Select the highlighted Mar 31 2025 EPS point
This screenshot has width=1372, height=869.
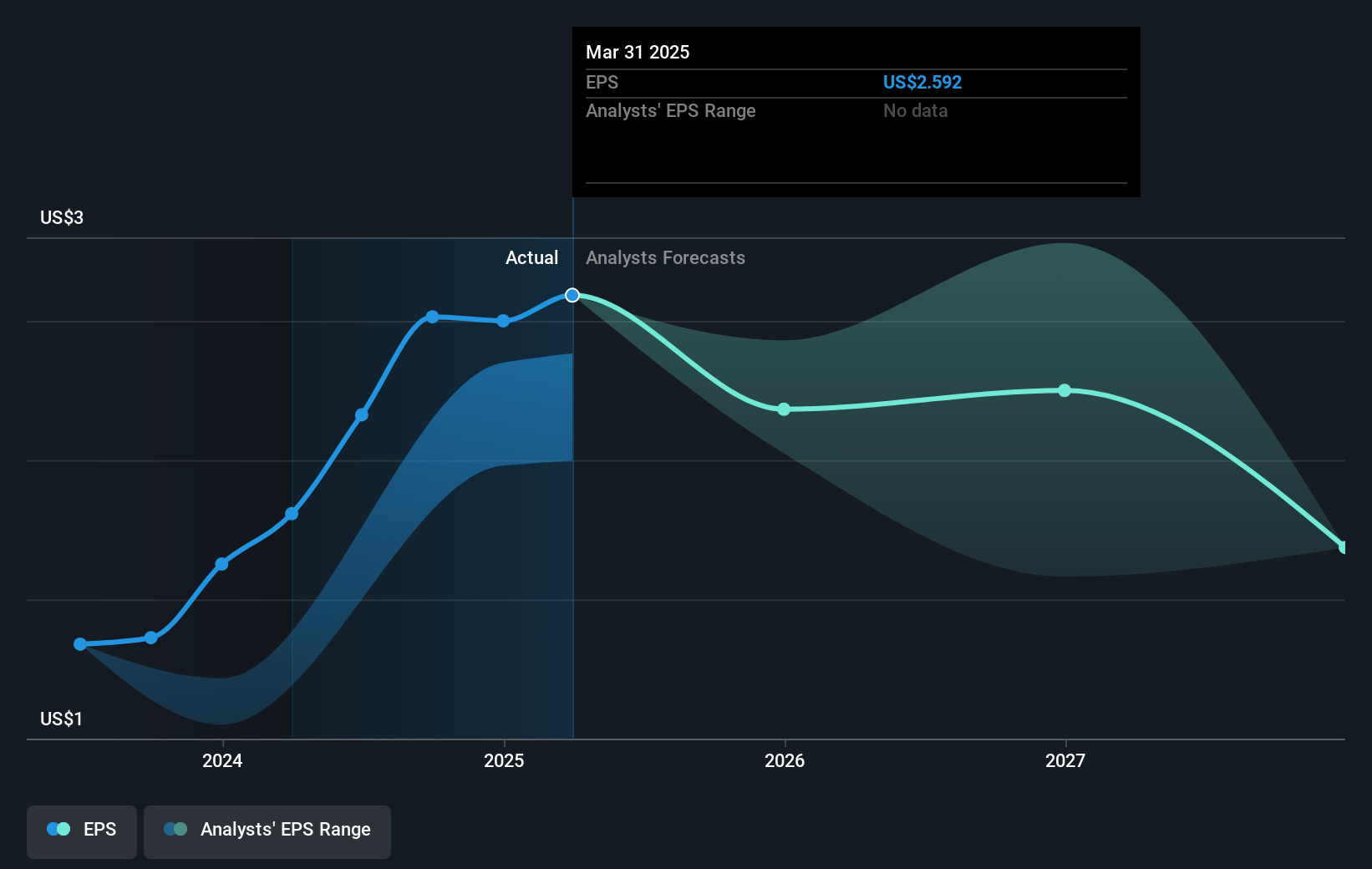point(572,295)
